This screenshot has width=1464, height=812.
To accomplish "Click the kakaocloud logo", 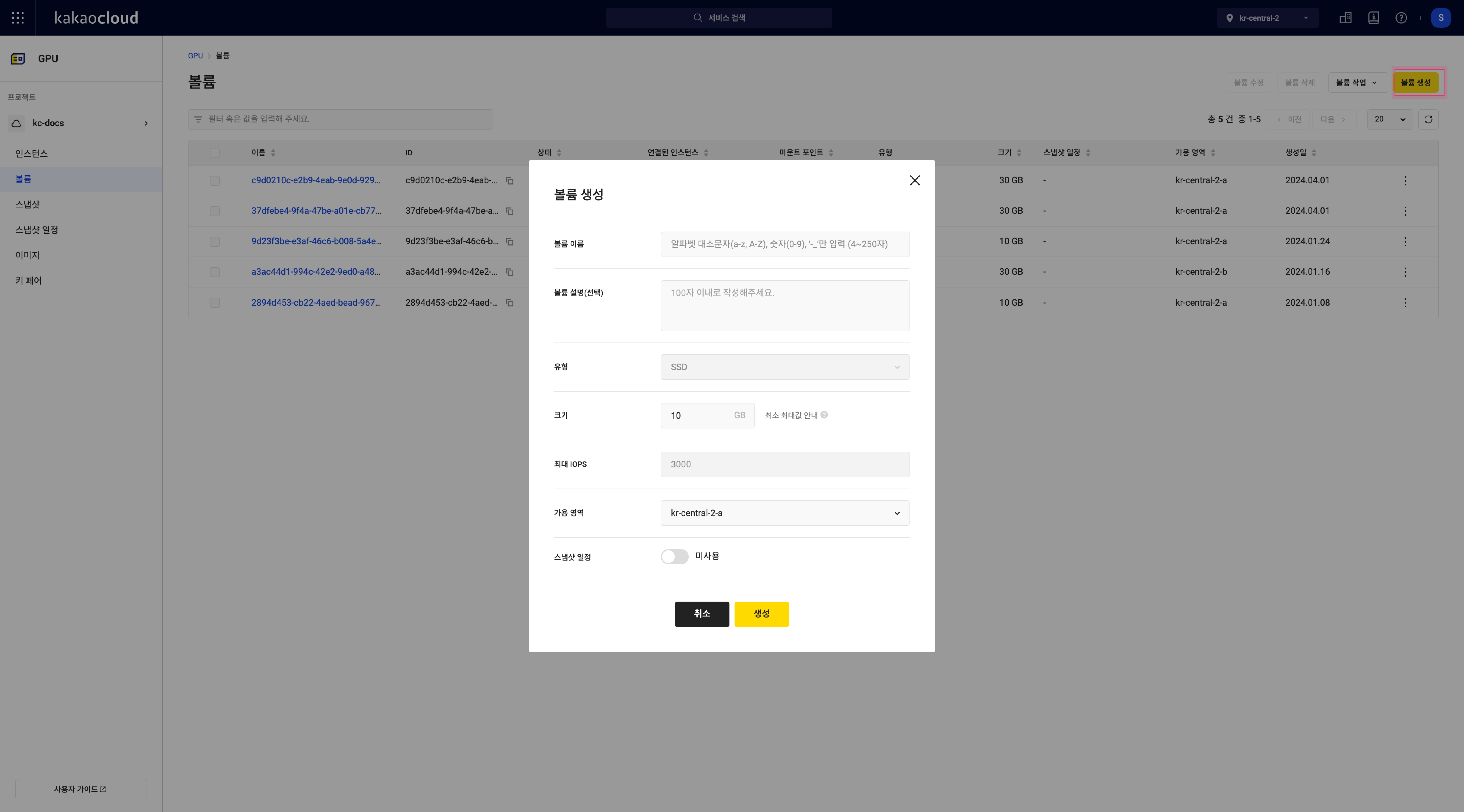I will coord(96,18).
